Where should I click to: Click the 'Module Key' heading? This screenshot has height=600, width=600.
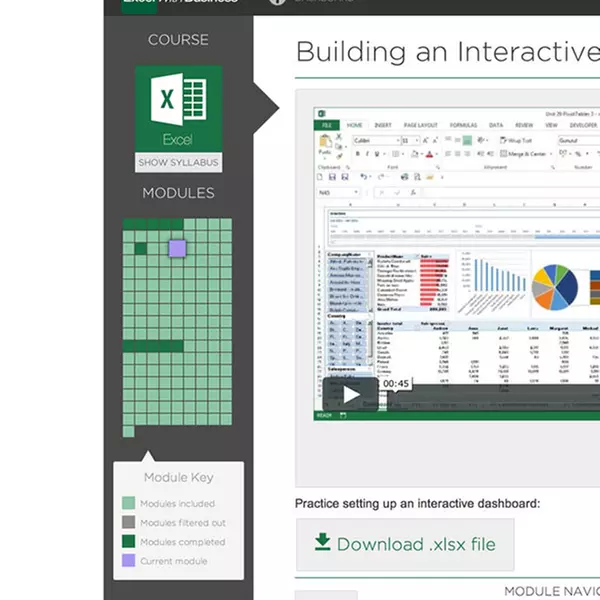[x=179, y=478]
